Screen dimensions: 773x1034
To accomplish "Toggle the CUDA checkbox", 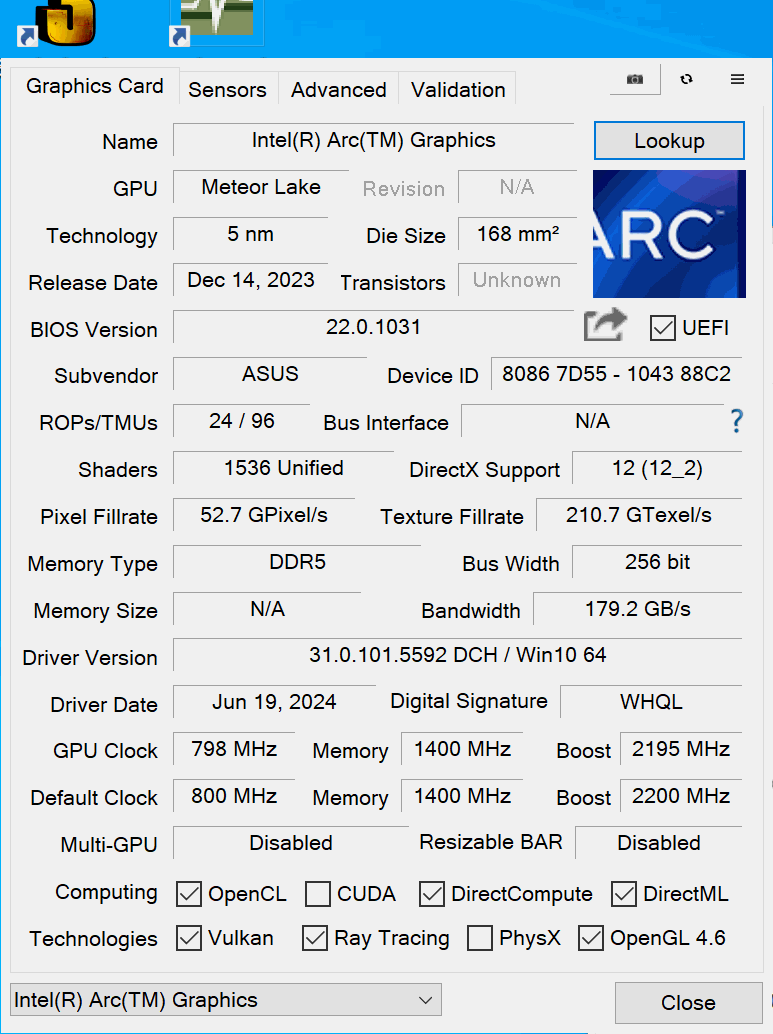I will click(318, 894).
